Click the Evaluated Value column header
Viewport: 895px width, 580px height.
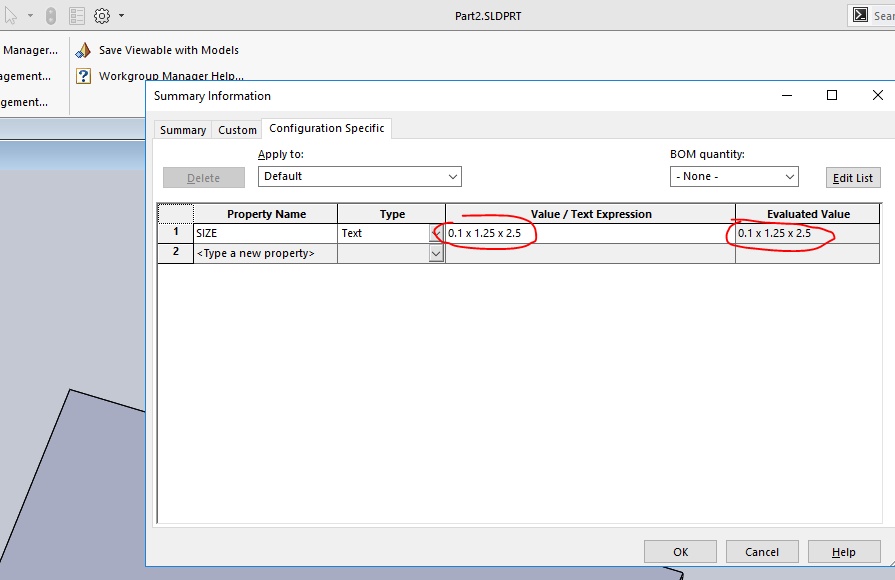pos(808,214)
